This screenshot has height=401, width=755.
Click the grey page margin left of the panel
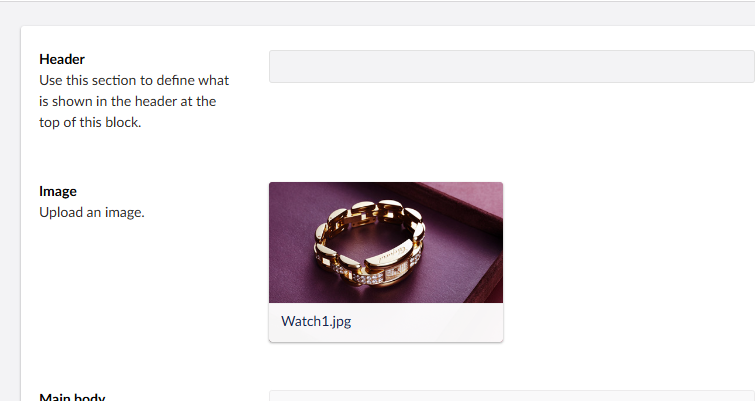10,212
